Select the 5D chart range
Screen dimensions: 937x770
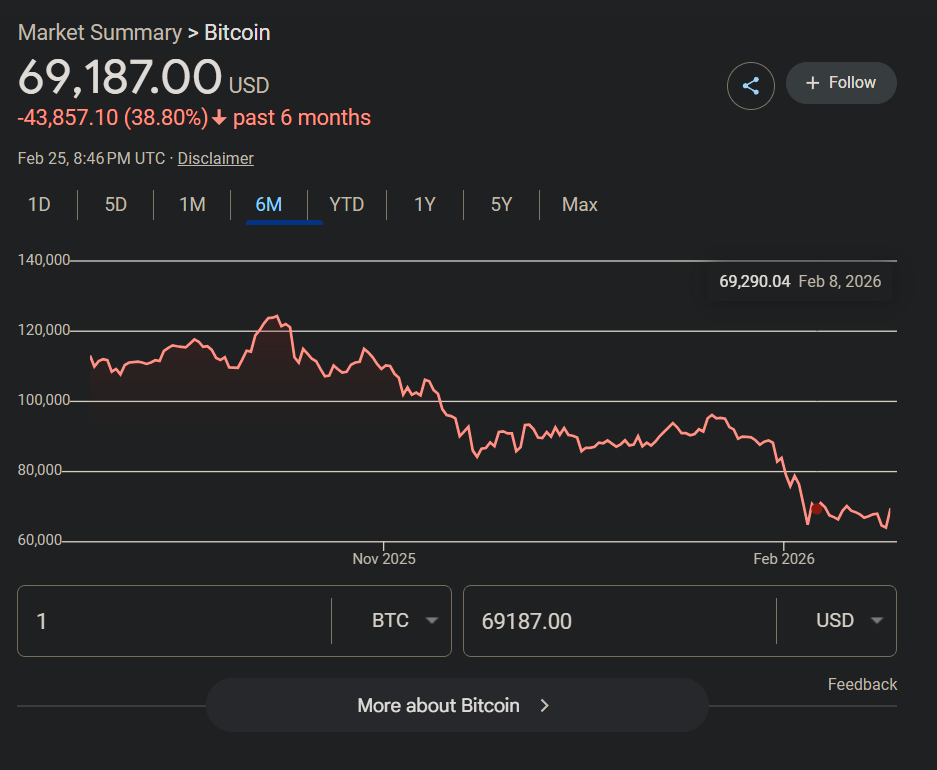[116, 205]
